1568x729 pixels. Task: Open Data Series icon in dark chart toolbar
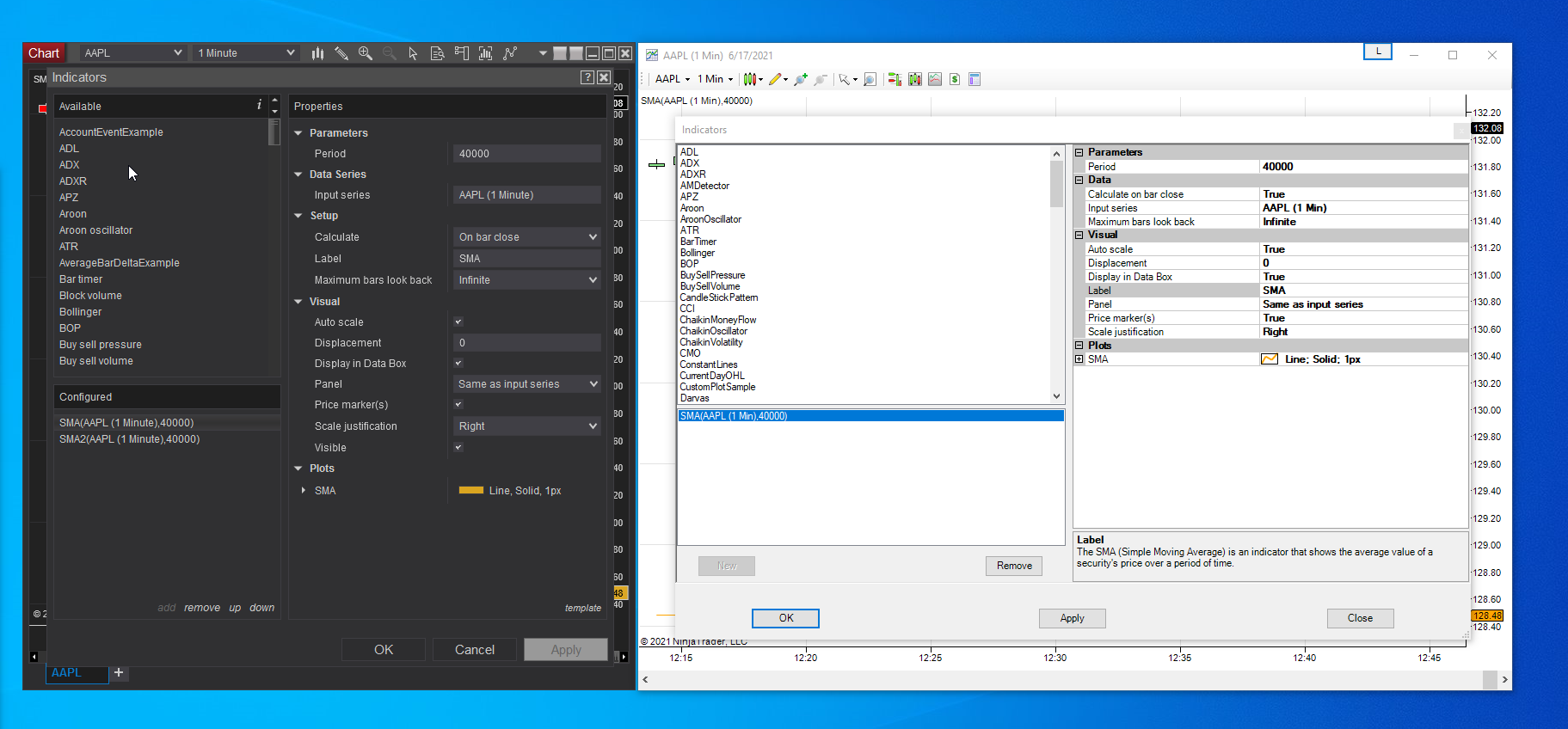coord(486,53)
